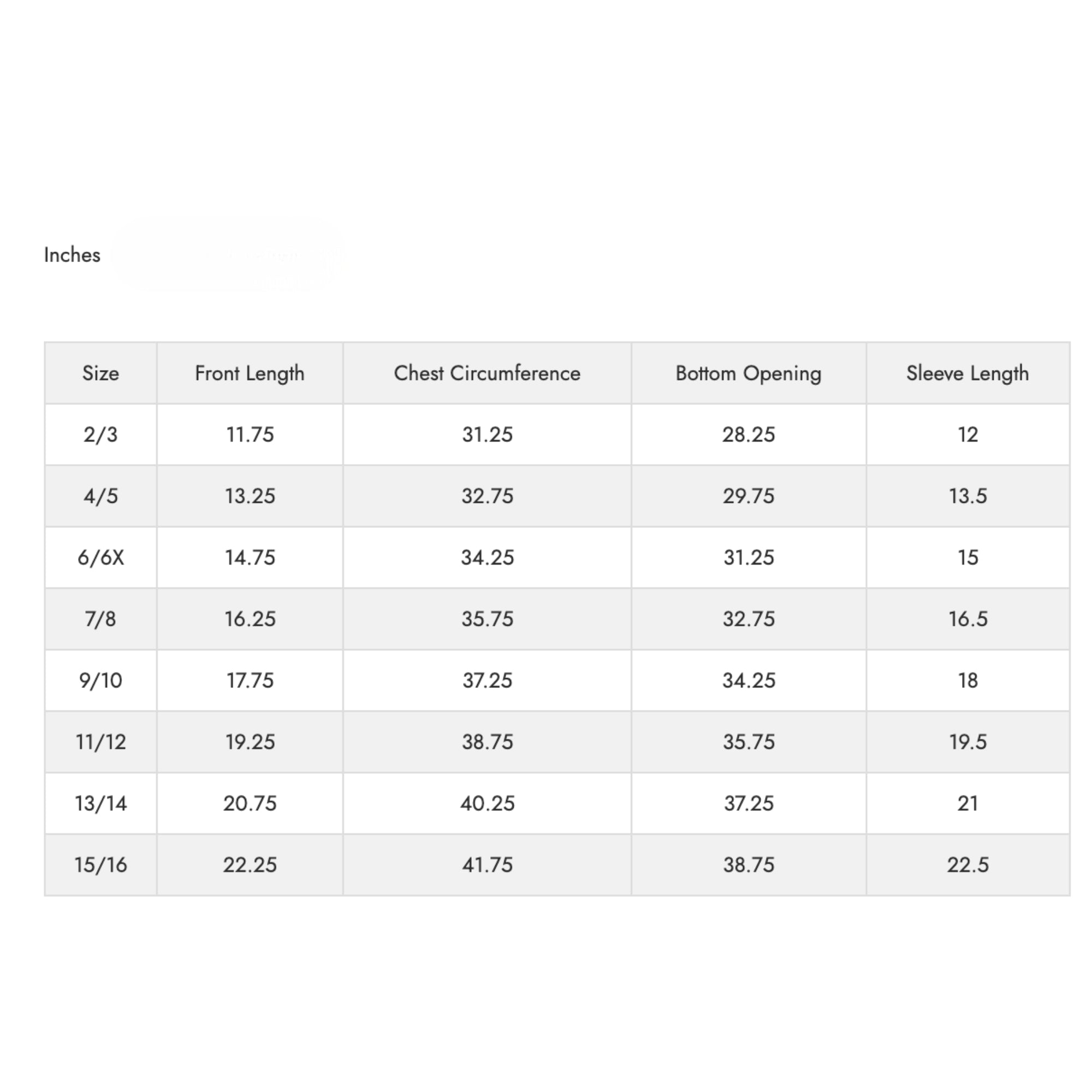The width and height of the screenshot is (1092, 1092).
Task: Select the 6/6X size row label
Action: pos(100,558)
